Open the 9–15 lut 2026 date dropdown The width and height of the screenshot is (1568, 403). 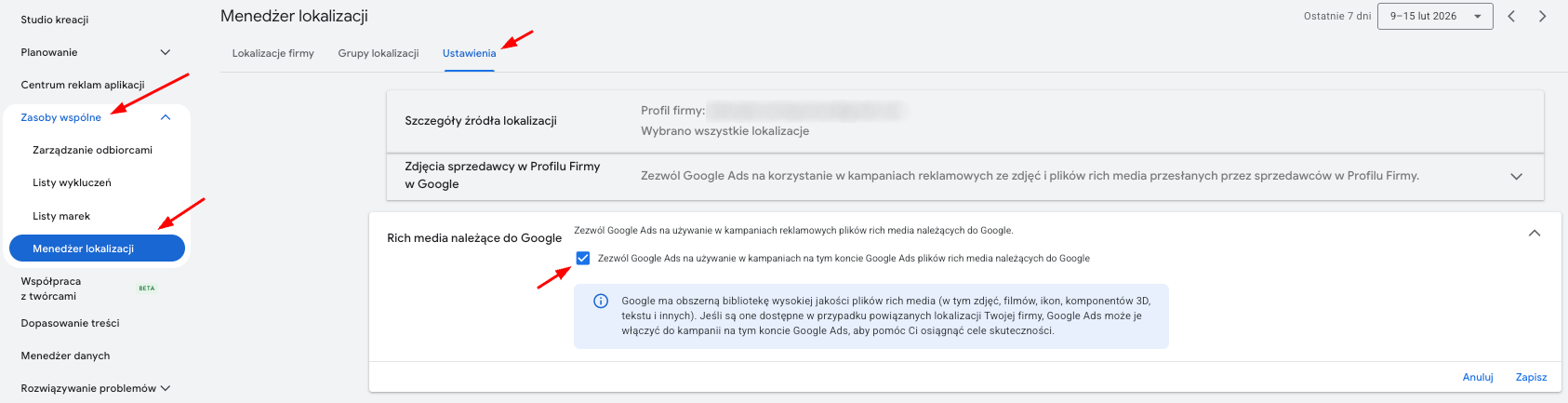[1435, 16]
